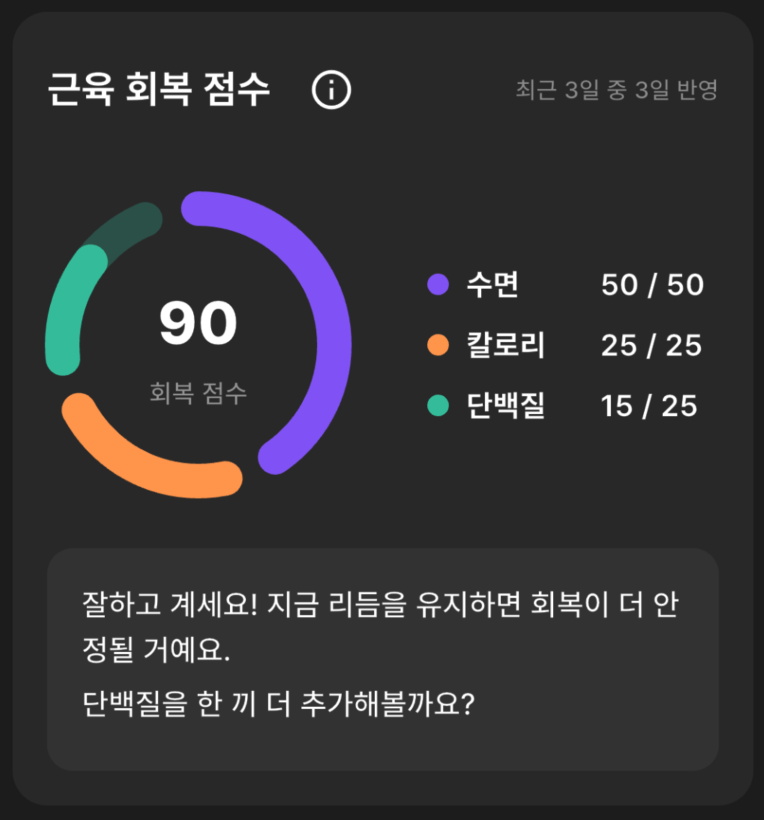
Task: Click the large 90 score number
Action: click(197, 322)
